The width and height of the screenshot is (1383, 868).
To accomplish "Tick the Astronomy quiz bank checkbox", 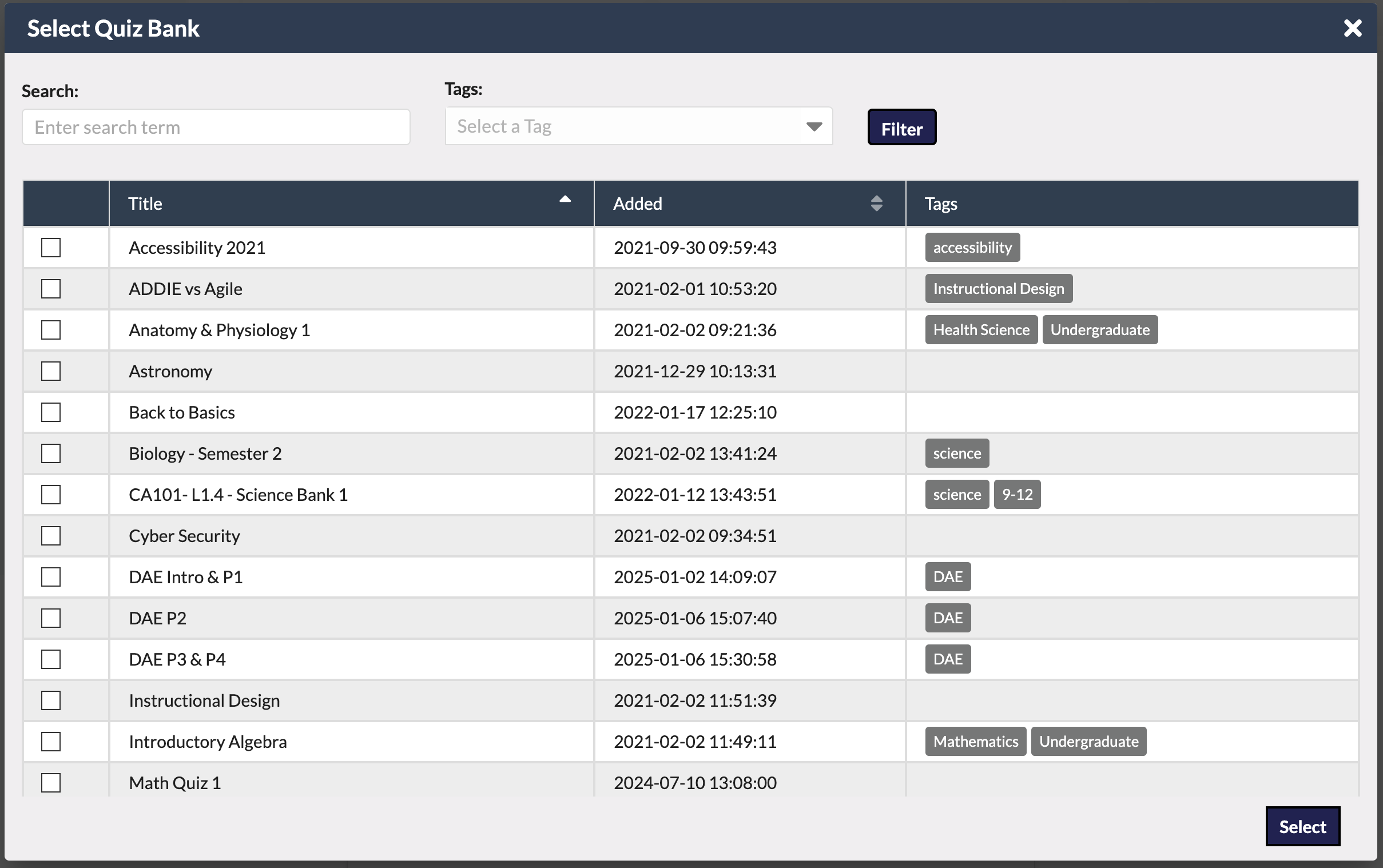I will coord(51,371).
